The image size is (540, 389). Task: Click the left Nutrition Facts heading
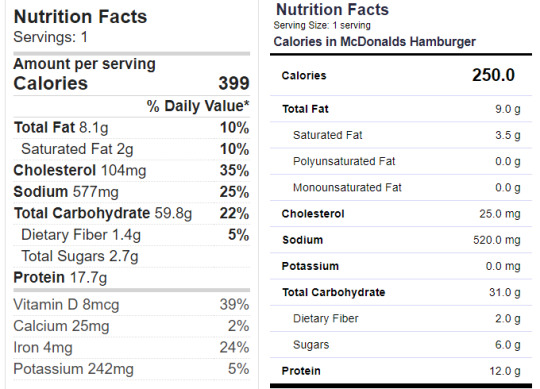80,17
